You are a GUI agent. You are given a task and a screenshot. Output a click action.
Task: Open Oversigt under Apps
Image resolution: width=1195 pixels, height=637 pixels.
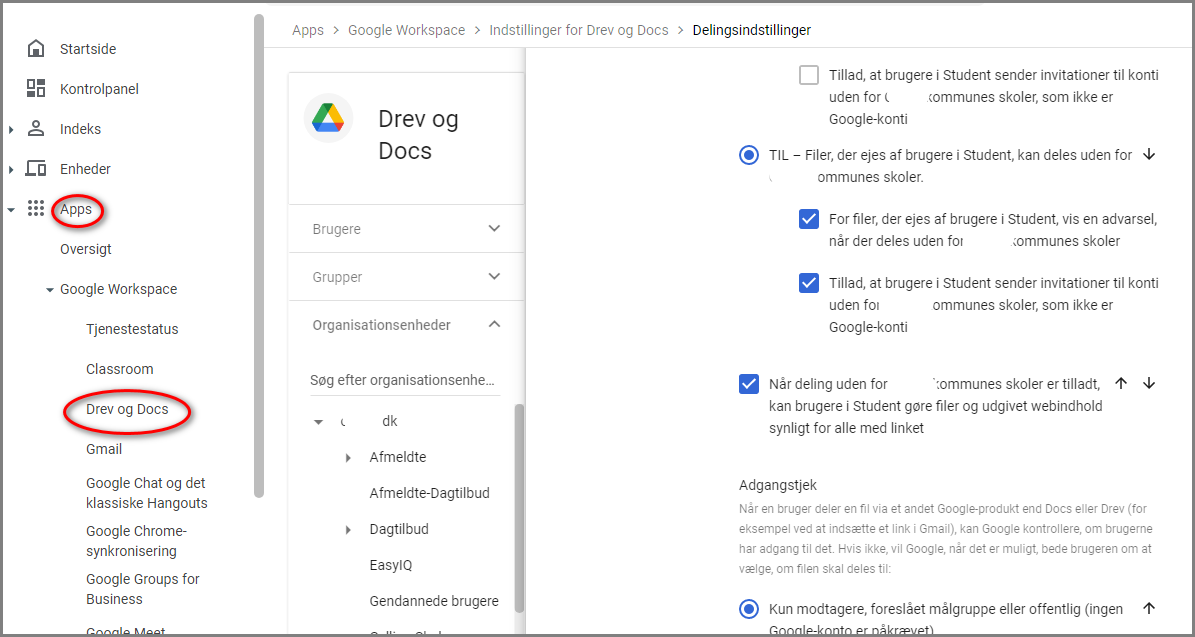tap(86, 249)
